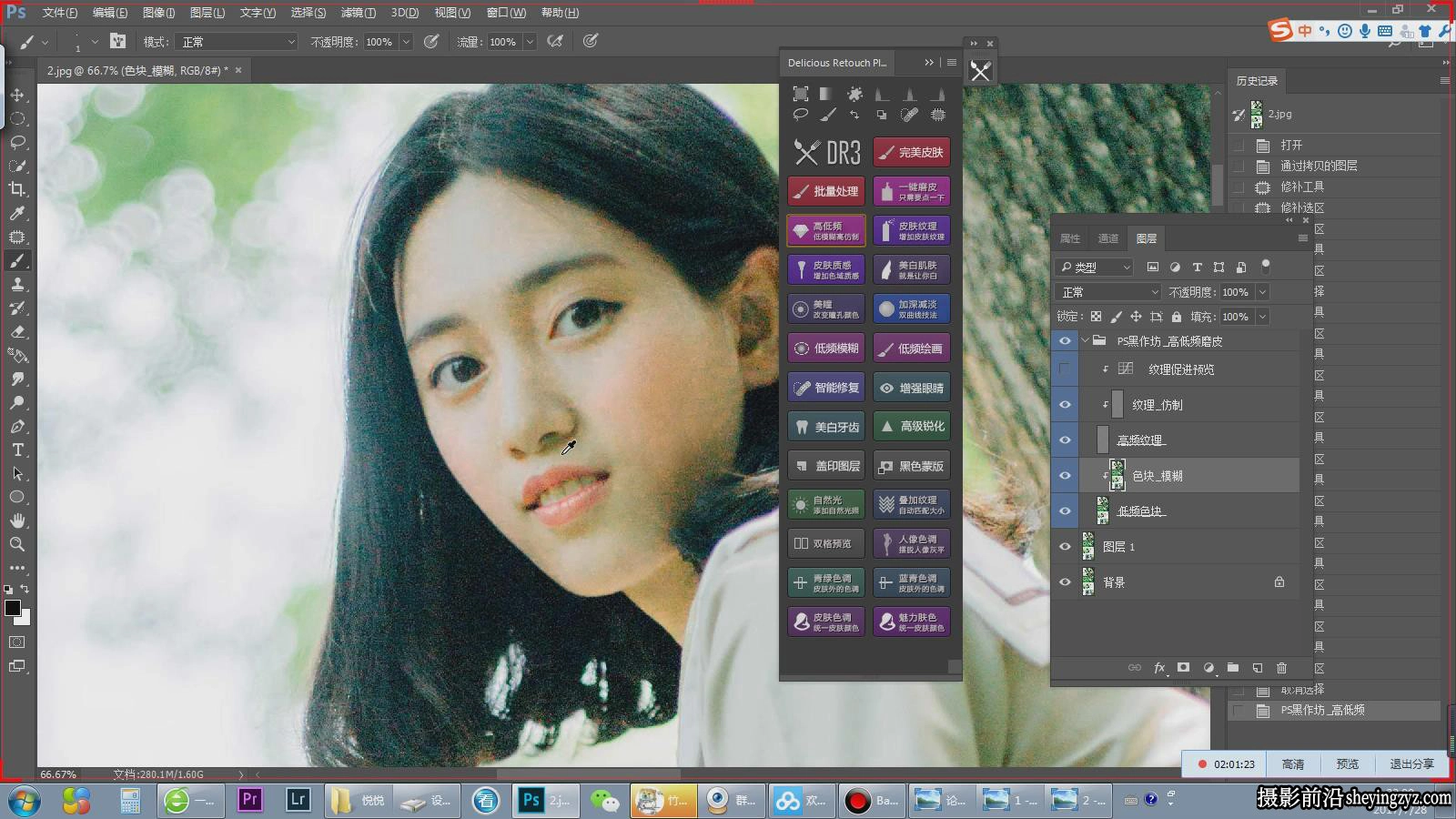
Task: Select the Brush tool in toolbox
Action: 17,260
